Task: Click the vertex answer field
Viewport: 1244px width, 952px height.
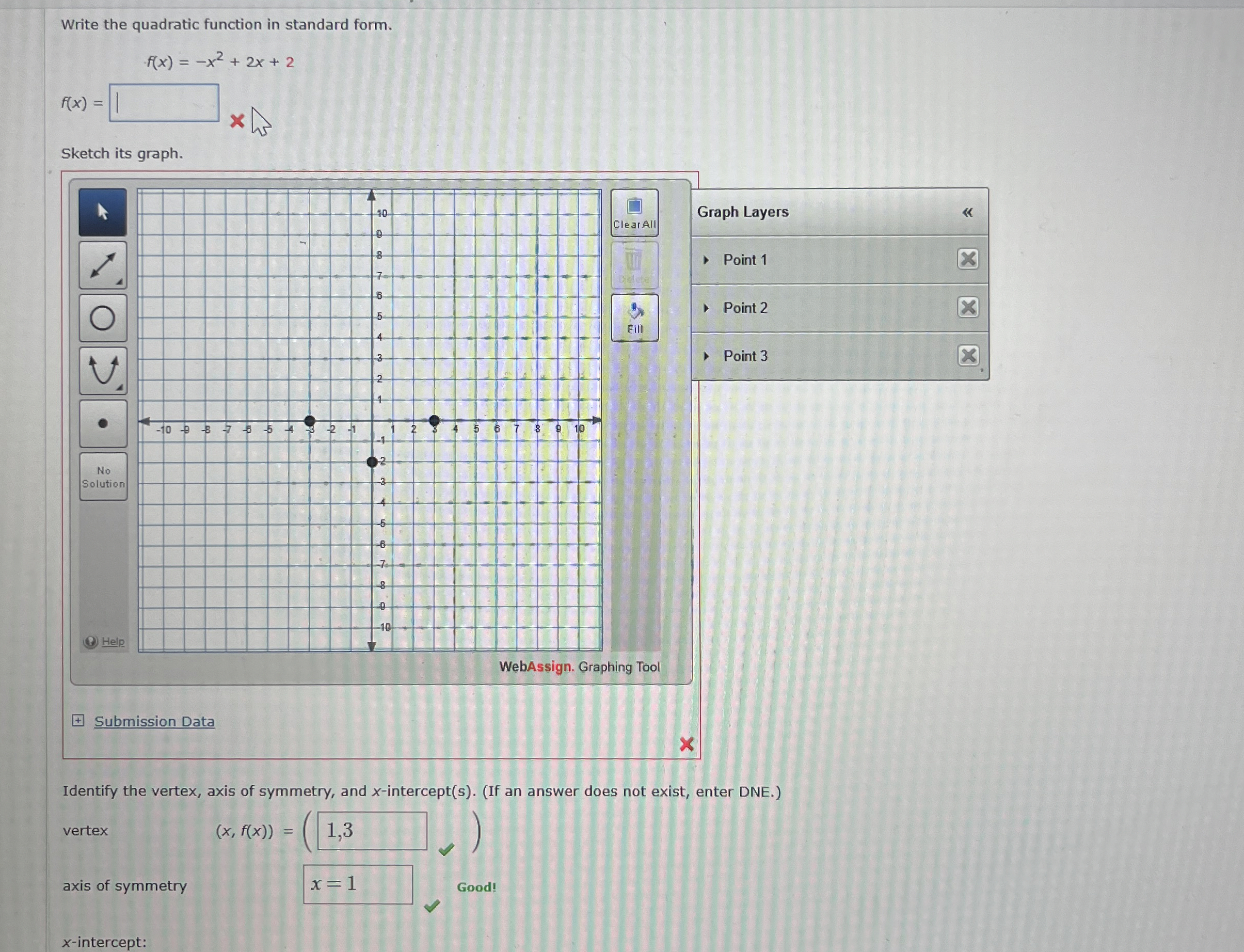Action: (x=372, y=831)
